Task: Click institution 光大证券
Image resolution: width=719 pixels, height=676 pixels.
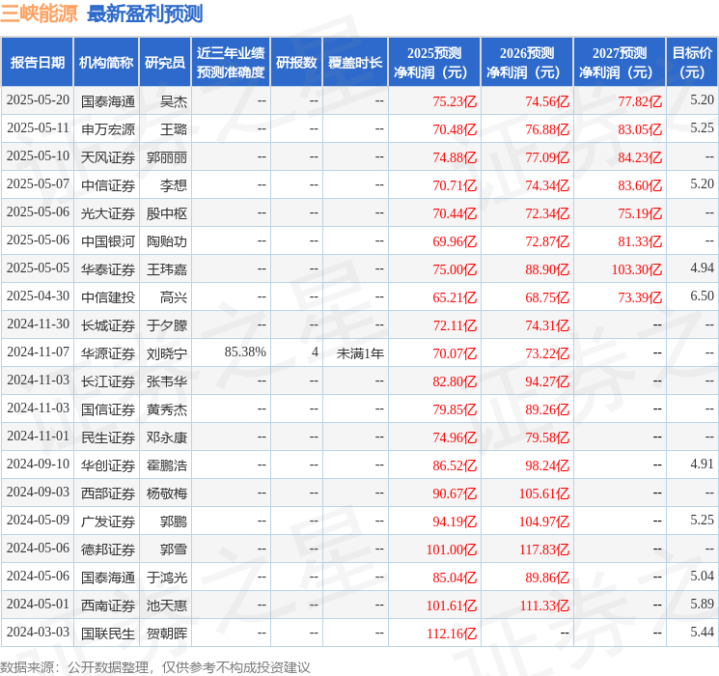Action: tap(108, 213)
